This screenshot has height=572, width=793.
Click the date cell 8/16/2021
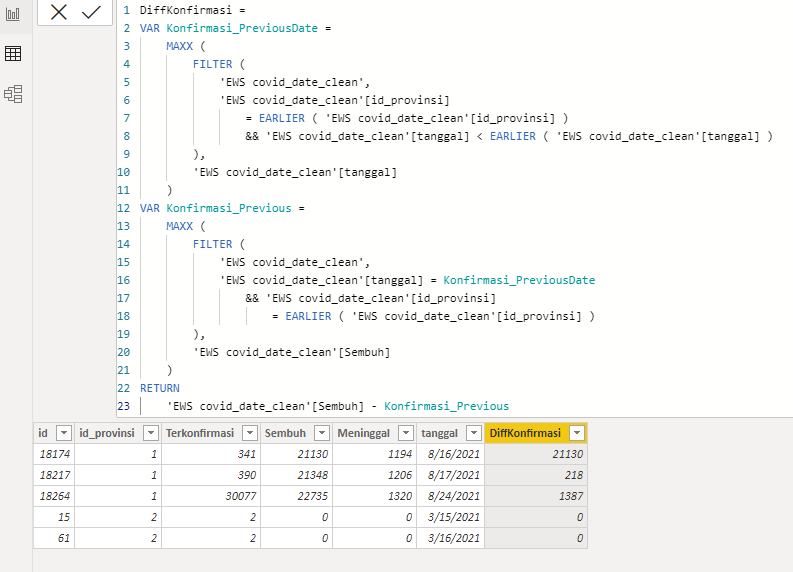[x=451, y=454]
